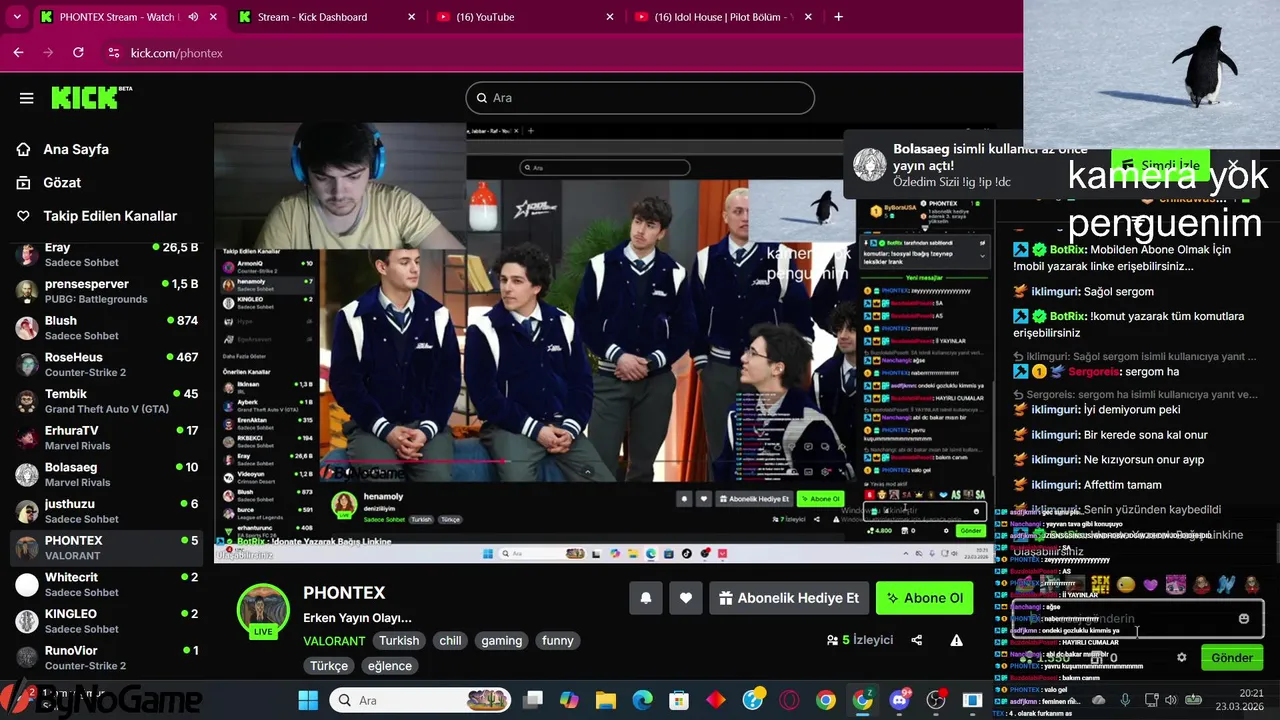
Task: Click Abonelik Hediye Et button
Action: [789, 598]
